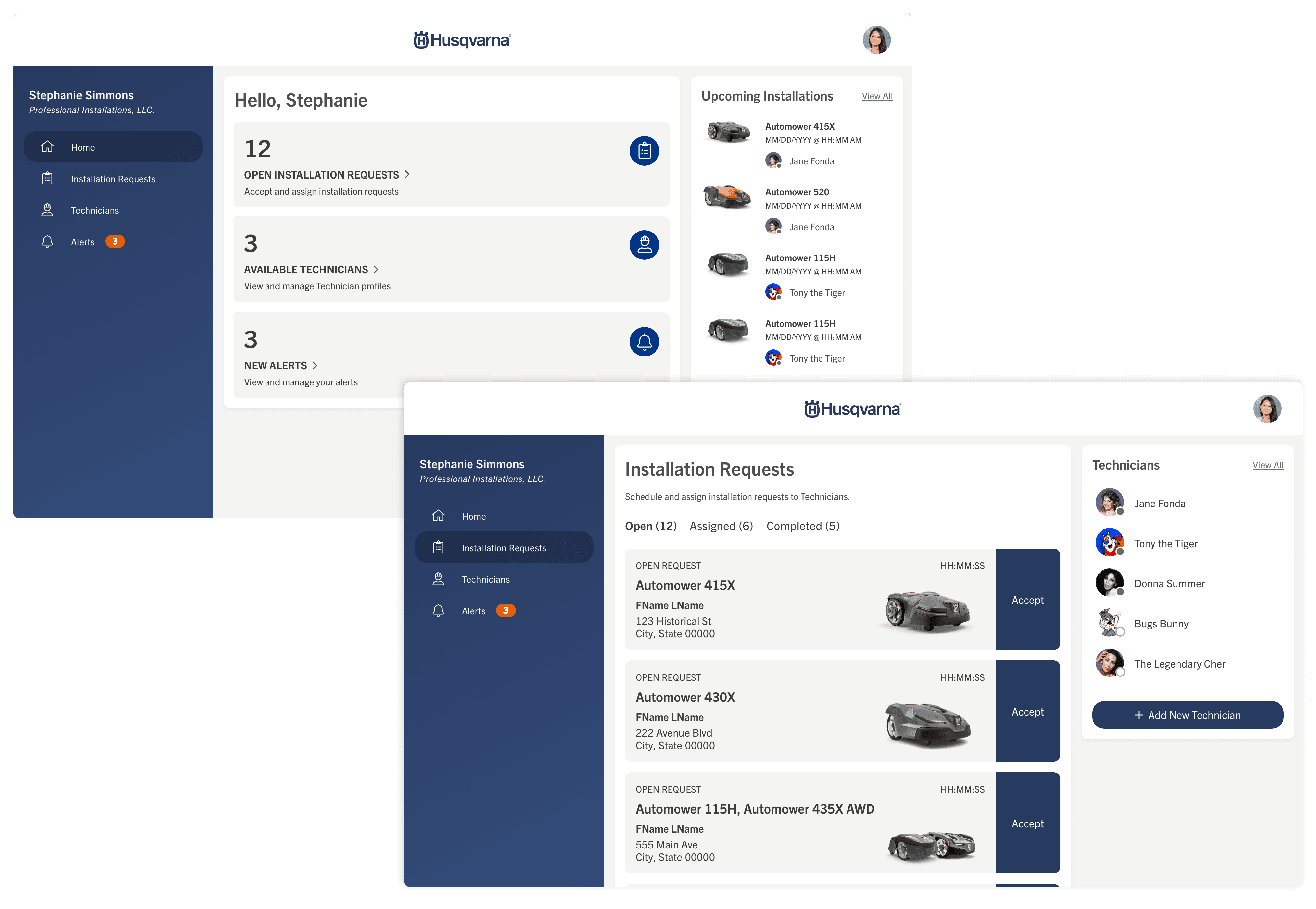Click Automower 415X thumbnail in Upcoming Installations
The height and width of the screenshot is (909, 1316).
point(728,131)
